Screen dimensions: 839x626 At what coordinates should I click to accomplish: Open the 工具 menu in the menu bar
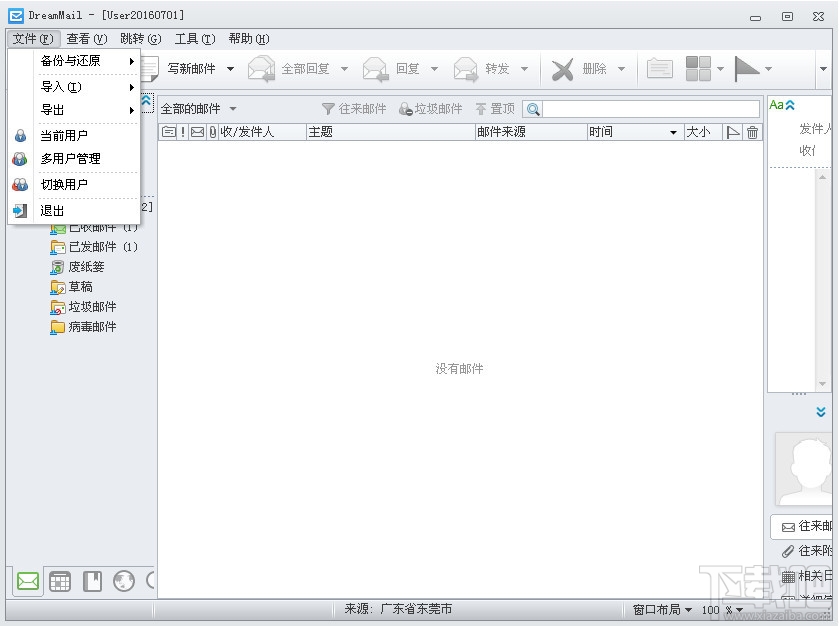194,39
